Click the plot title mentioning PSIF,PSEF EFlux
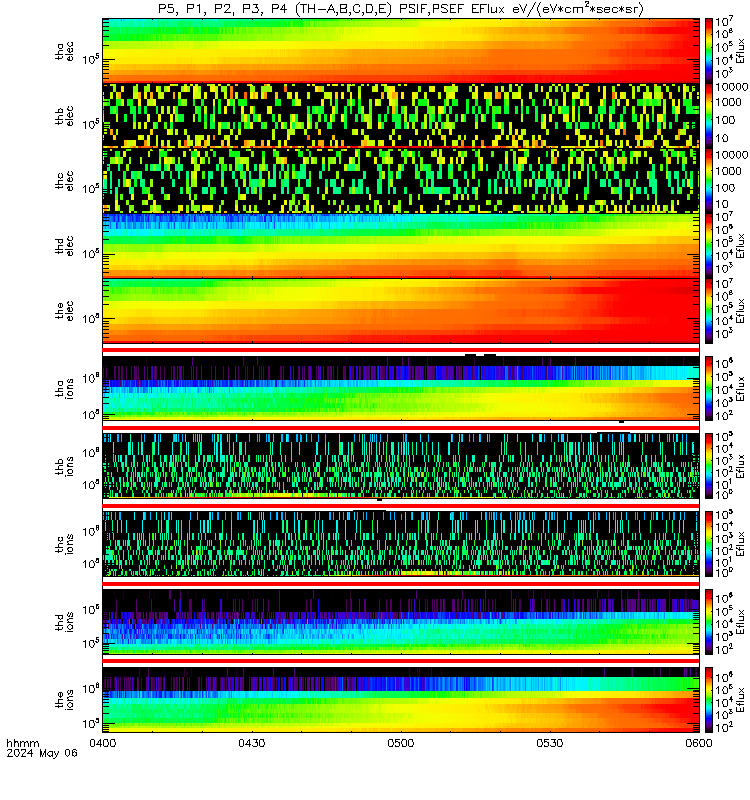Image resolution: width=750 pixels, height=800 pixels. coord(401,9)
